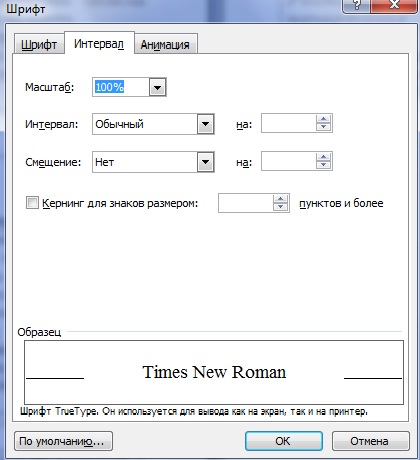Enable Кернинг для знаков размером checkbox

[32, 203]
